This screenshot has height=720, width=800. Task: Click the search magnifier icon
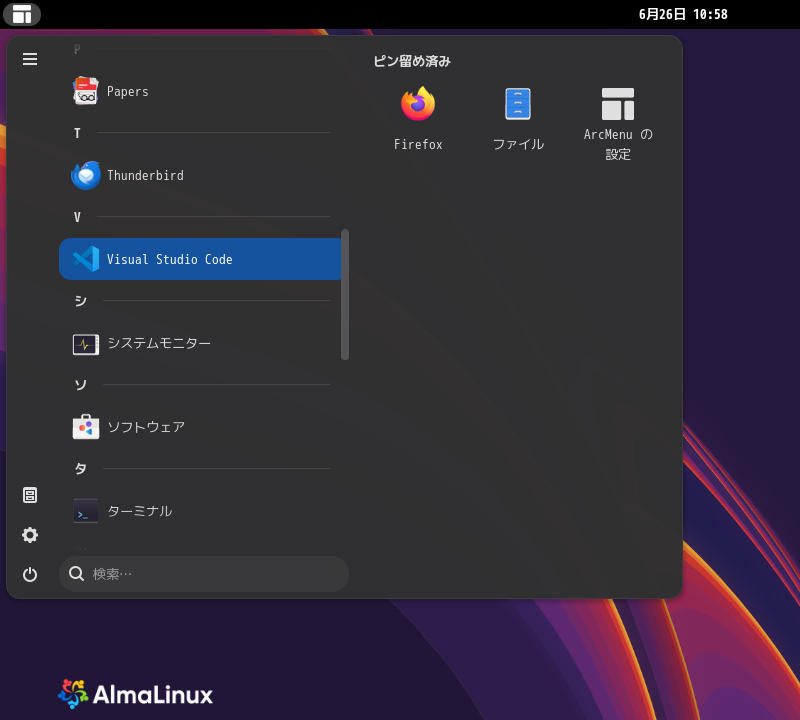(77, 574)
